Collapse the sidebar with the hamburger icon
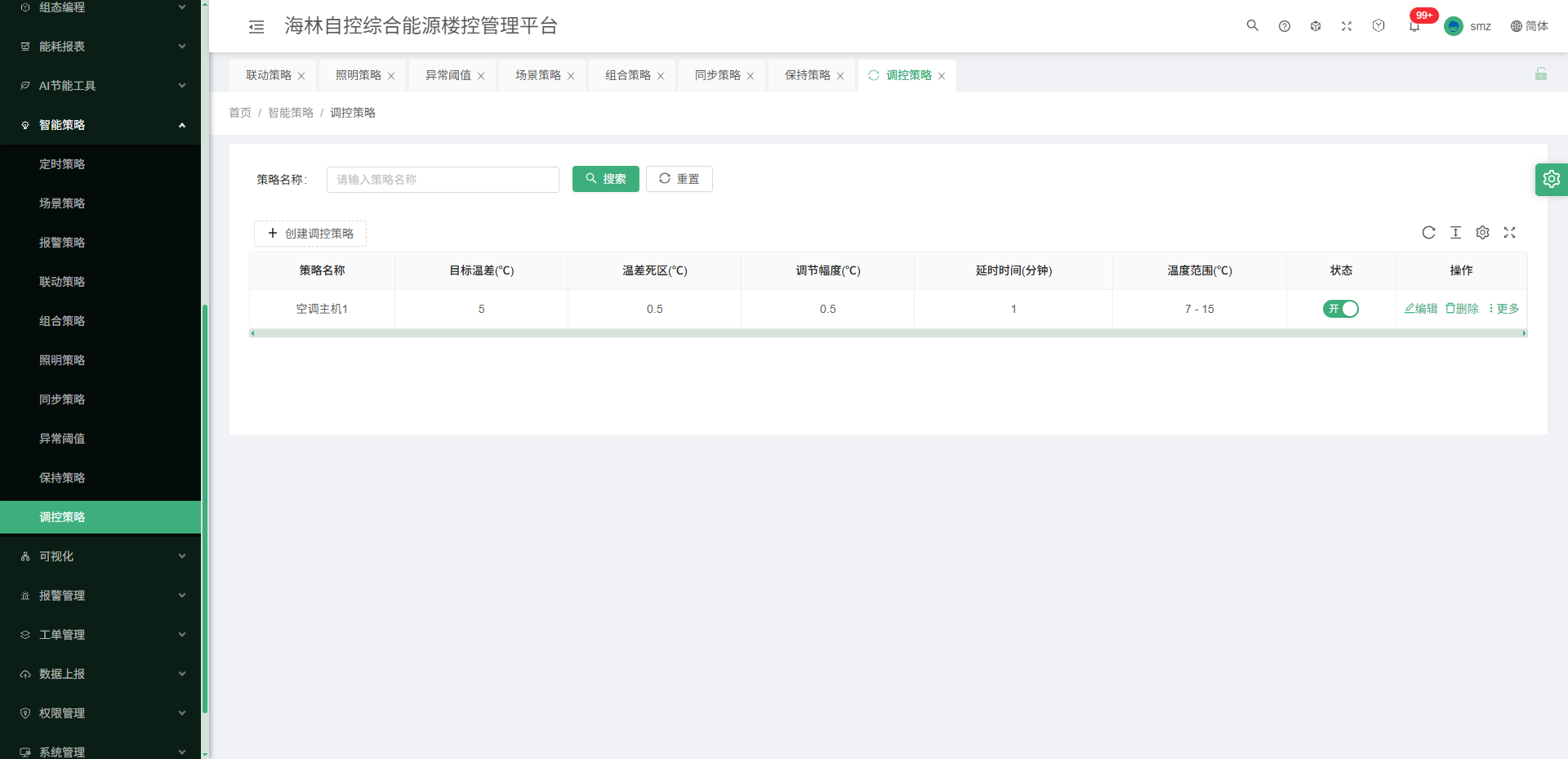Viewport: 1568px width, 759px height. coord(256,27)
